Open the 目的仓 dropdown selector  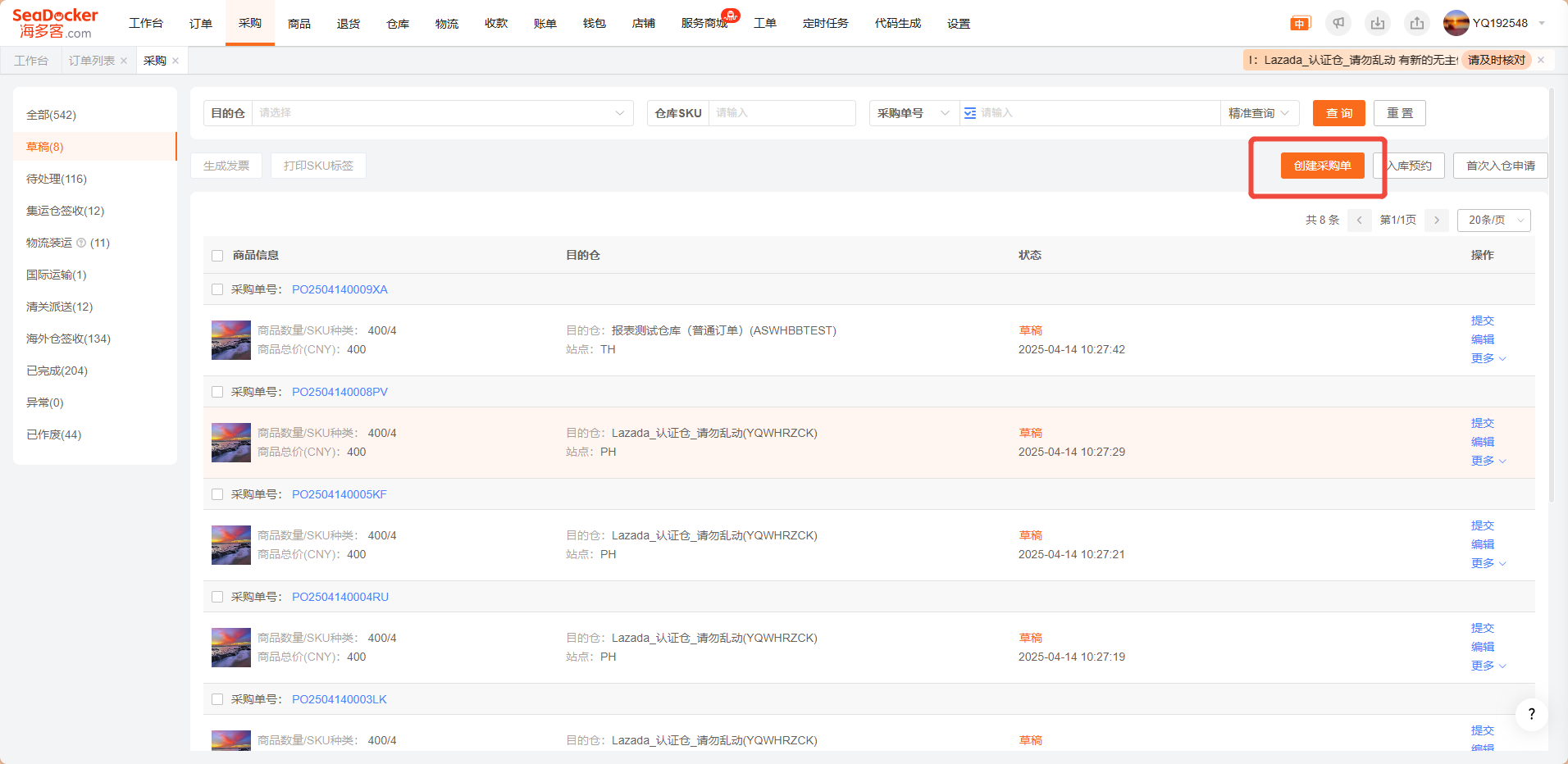point(442,113)
